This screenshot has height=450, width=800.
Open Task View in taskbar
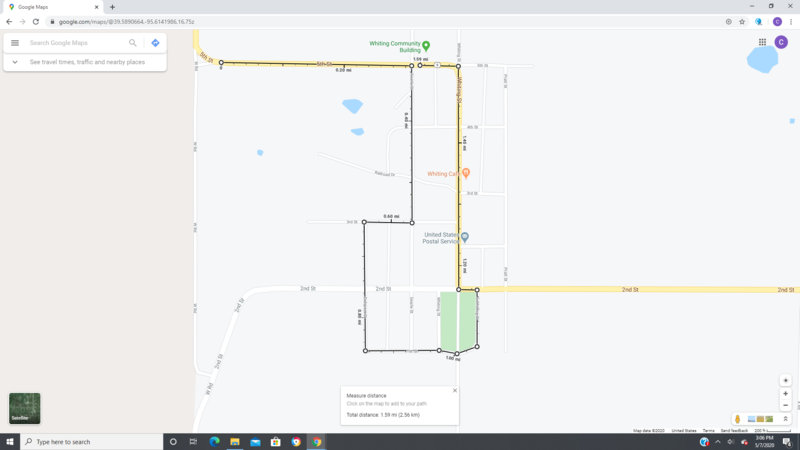click(x=193, y=442)
